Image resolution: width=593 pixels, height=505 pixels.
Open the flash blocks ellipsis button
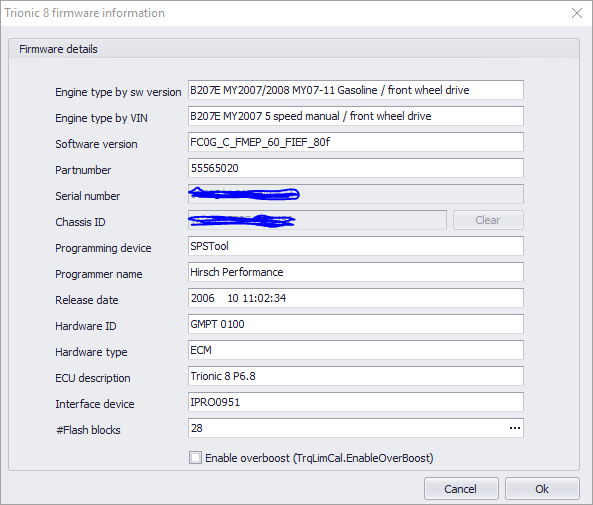[514, 428]
